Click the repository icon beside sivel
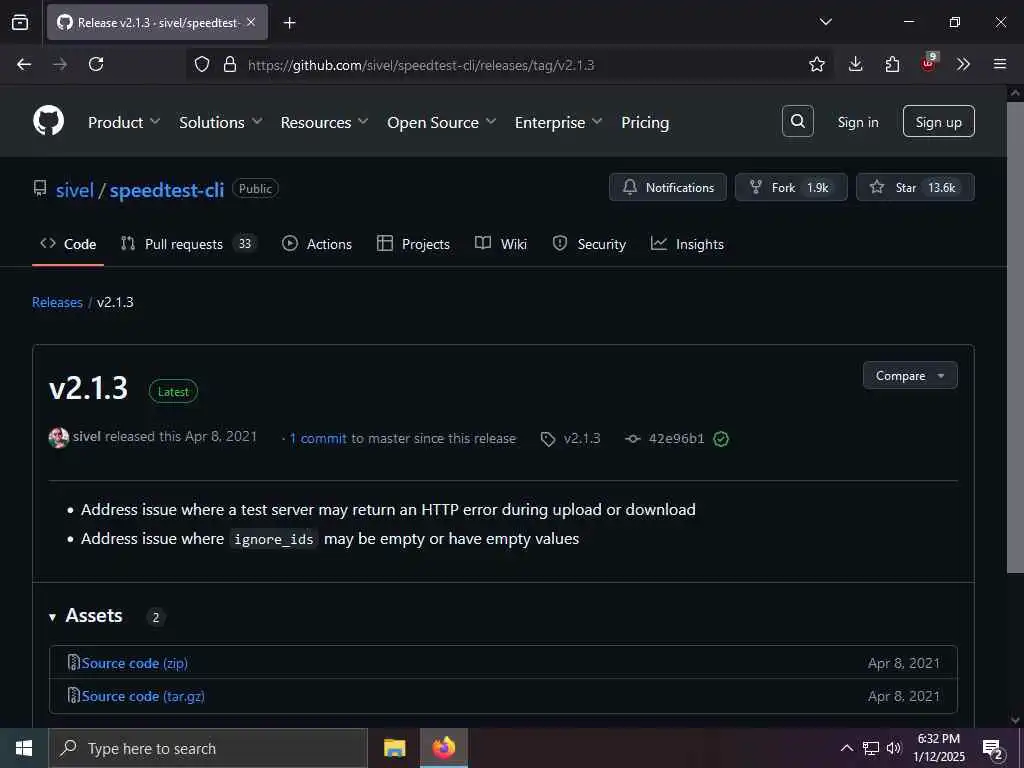 coord(40,189)
